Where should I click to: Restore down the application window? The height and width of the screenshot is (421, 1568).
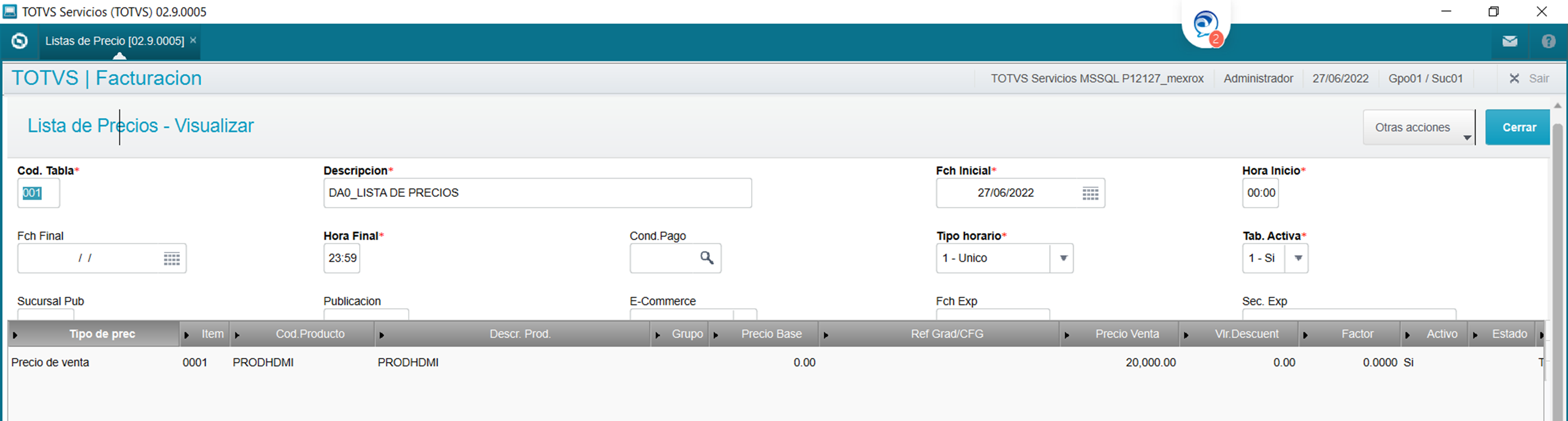point(1493,11)
